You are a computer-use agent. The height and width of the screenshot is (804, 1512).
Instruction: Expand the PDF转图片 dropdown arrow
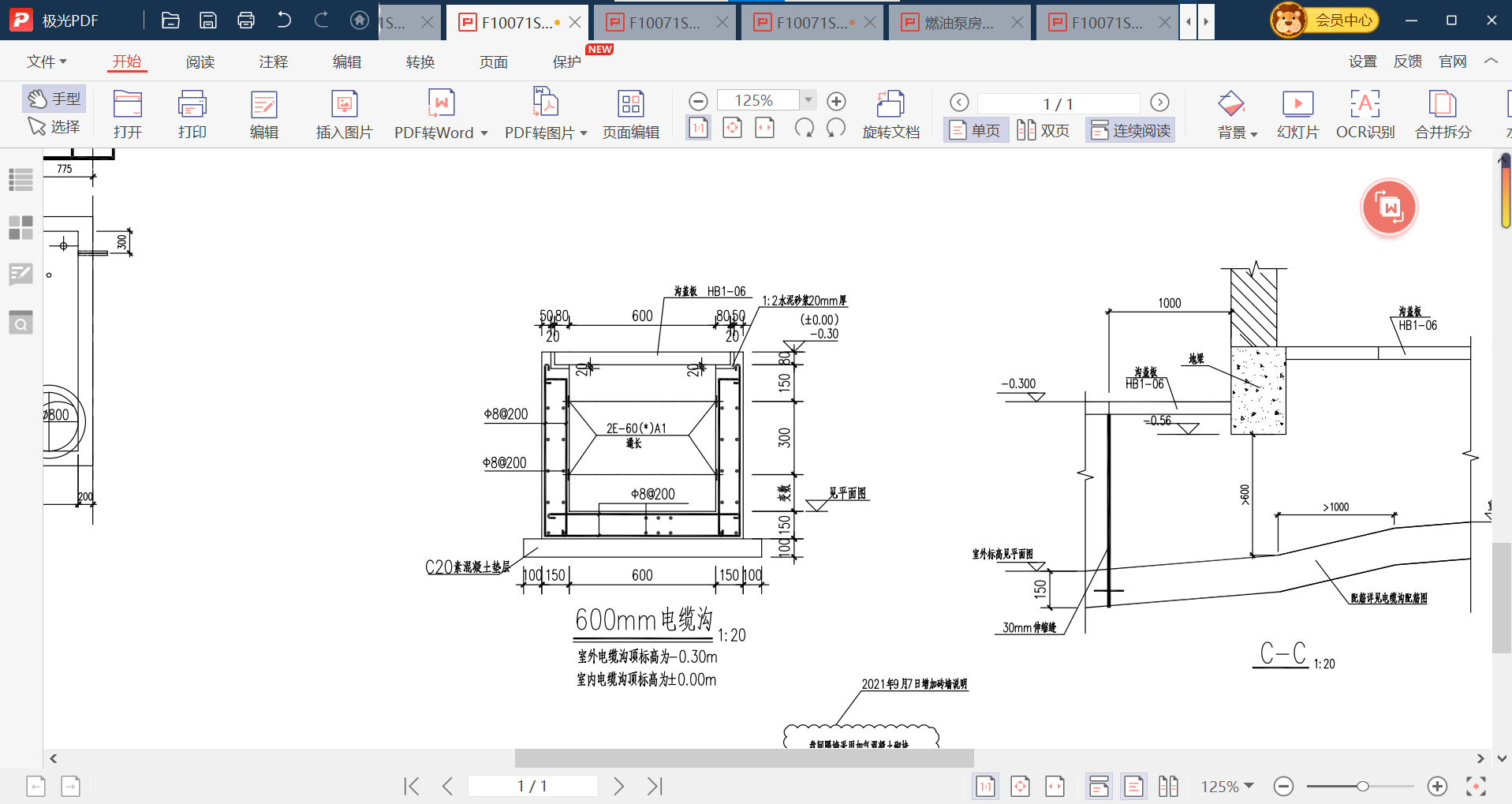[584, 133]
